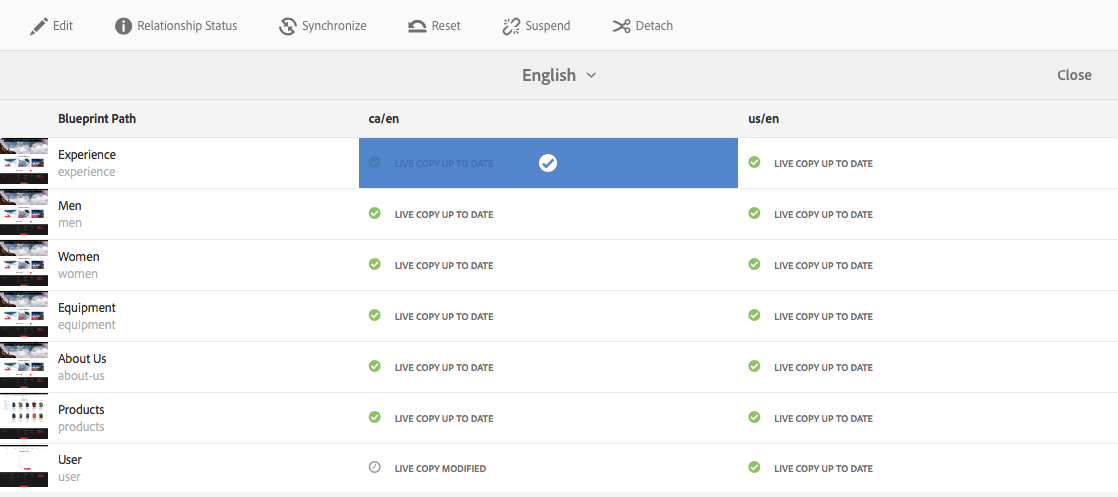Open the Equipment blueprint page link
The image size is (1118, 497).
[87, 308]
